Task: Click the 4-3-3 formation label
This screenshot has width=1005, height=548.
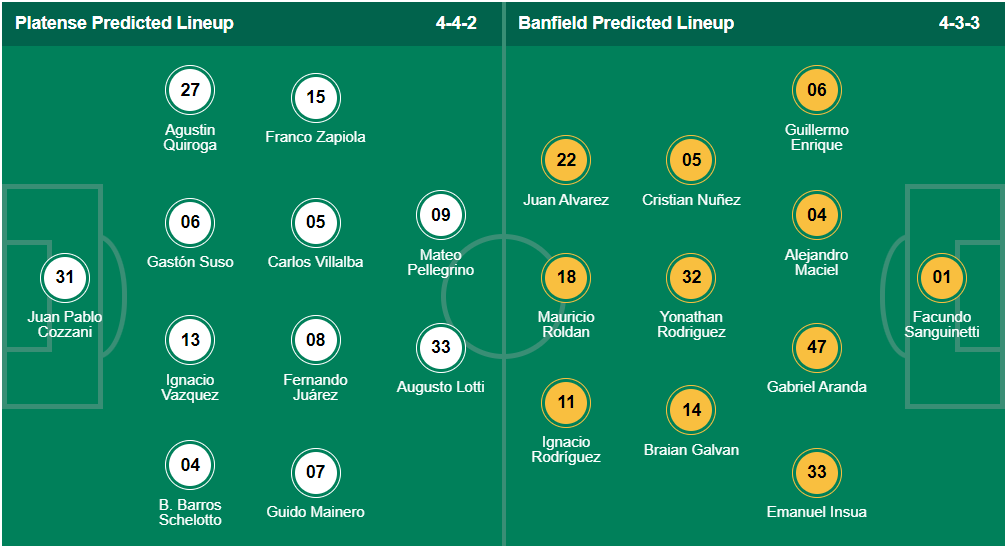Action: [959, 23]
